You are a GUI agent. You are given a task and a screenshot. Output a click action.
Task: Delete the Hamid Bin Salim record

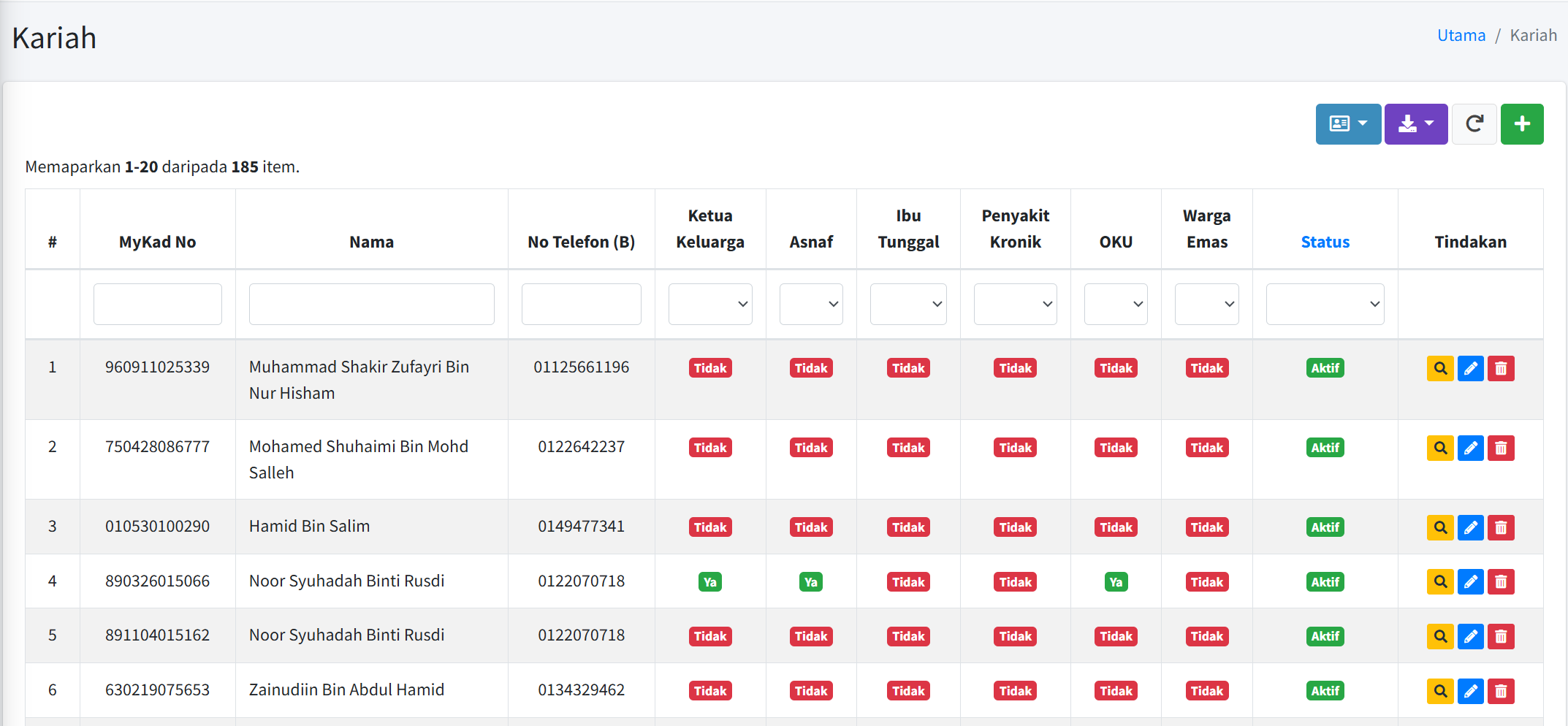pyautogui.click(x=1501, y=527)
